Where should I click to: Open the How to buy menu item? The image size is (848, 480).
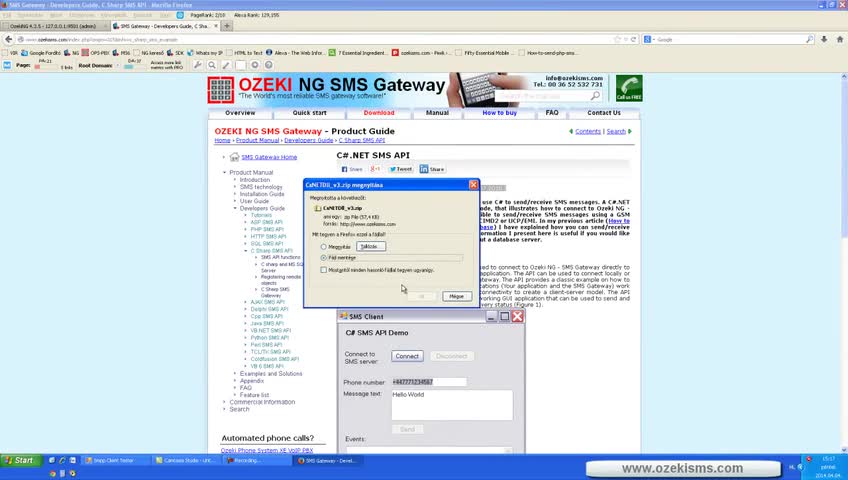500,113
